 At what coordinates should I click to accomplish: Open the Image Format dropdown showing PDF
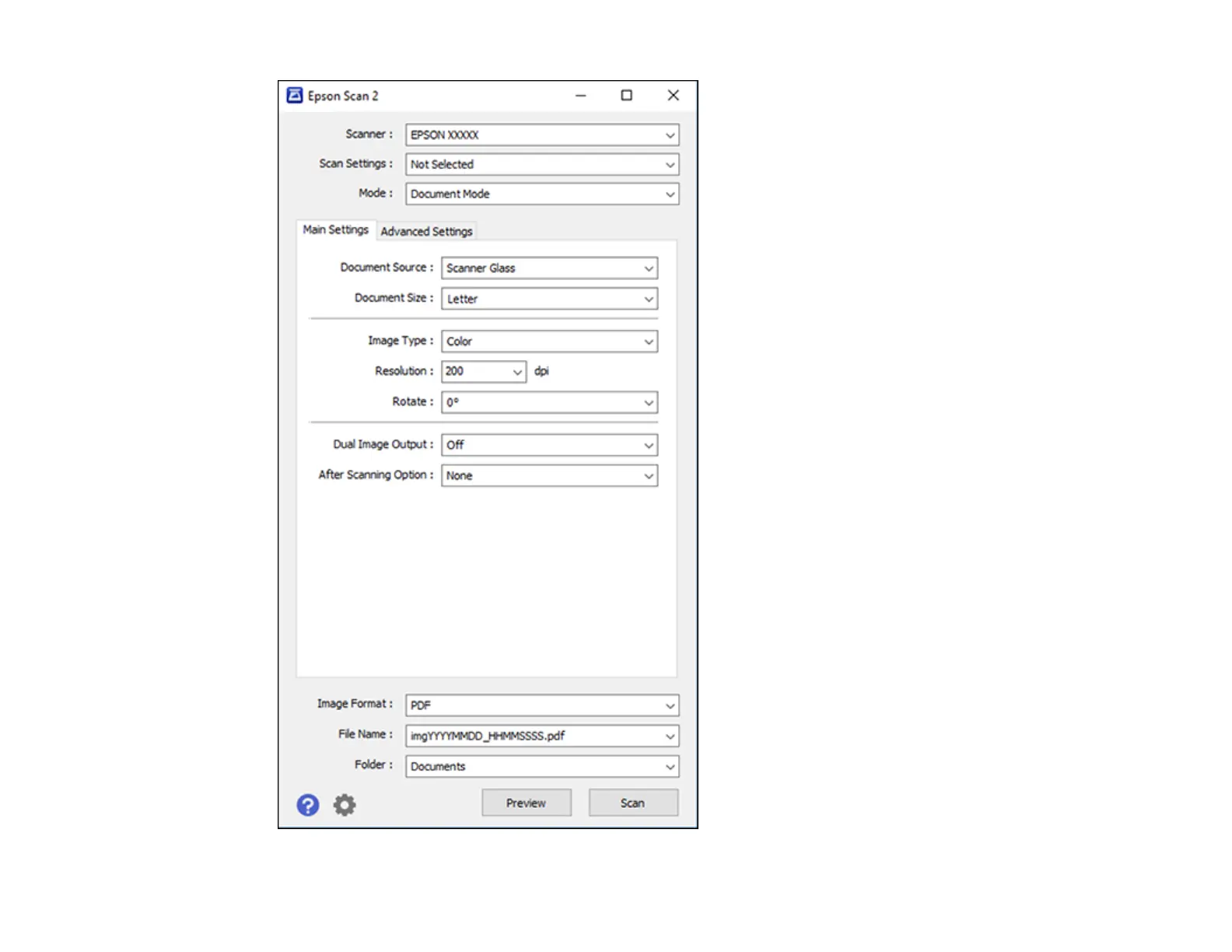(542, 705)
